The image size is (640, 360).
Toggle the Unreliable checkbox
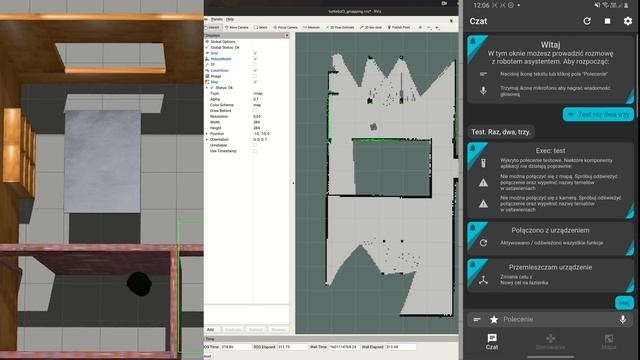[255, 145]
